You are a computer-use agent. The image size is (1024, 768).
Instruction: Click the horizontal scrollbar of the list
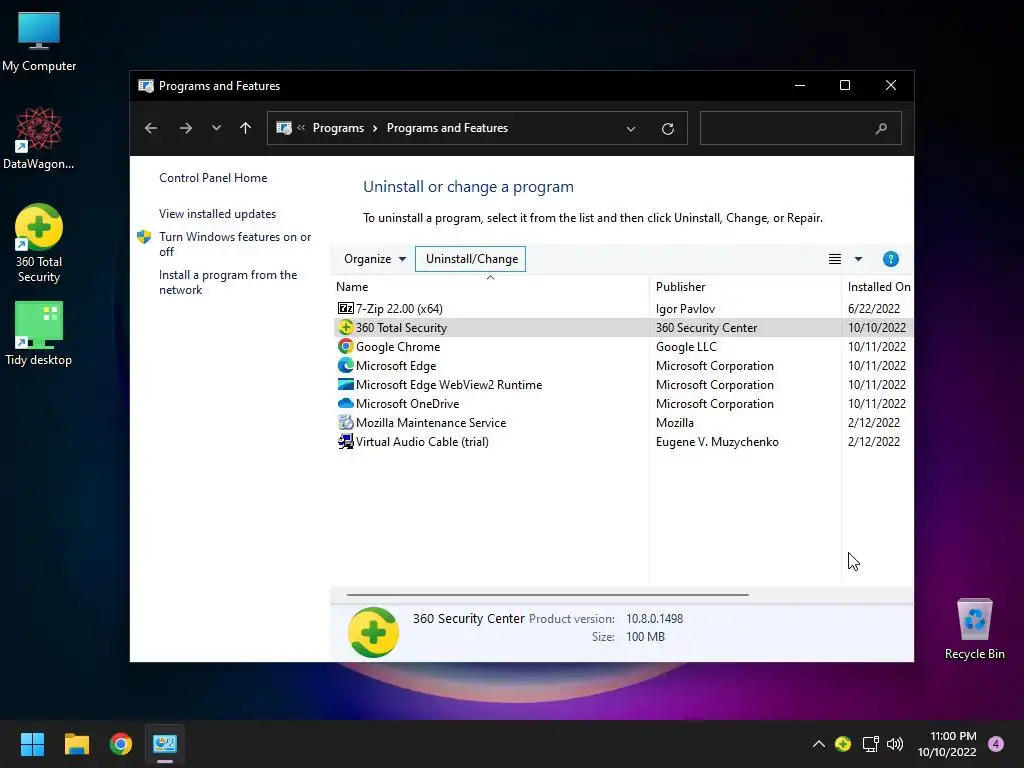[x=547, y=595]
